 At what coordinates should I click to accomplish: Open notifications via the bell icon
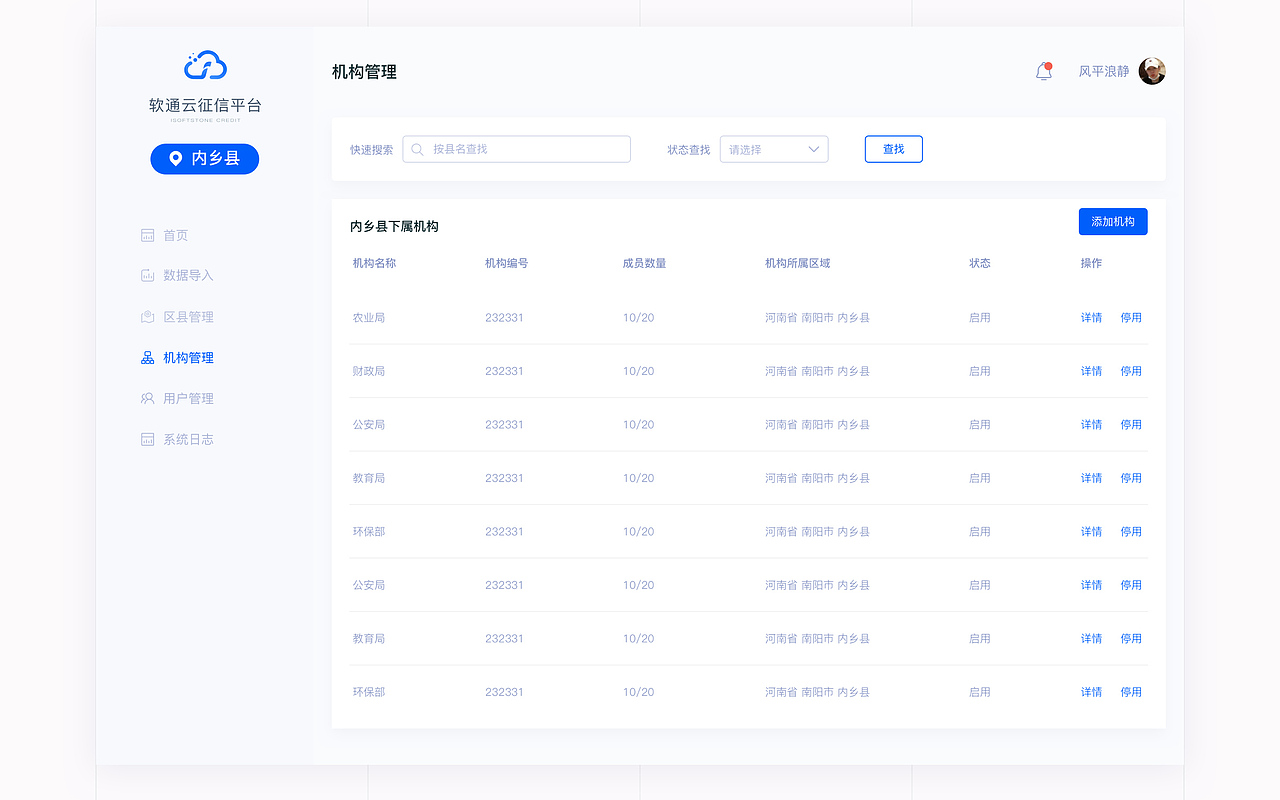pyautogui.click(x=1044, y=71)
